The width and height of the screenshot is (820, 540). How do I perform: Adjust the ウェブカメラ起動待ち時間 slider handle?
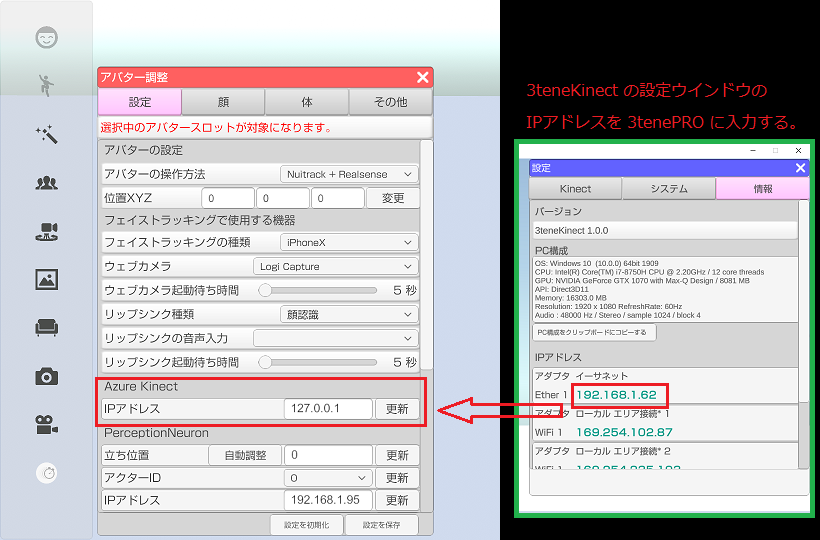265,290
